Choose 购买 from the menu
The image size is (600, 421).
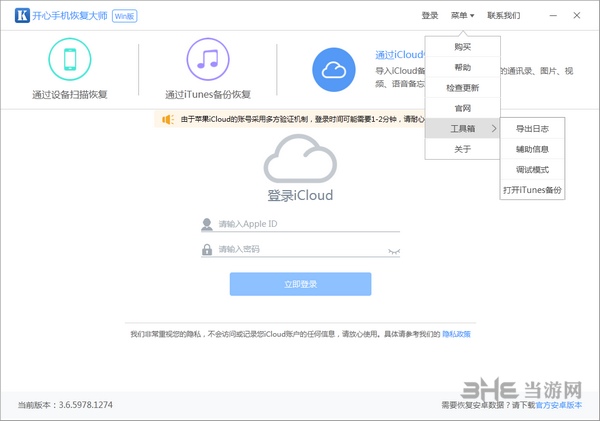[x=463, y=47]
